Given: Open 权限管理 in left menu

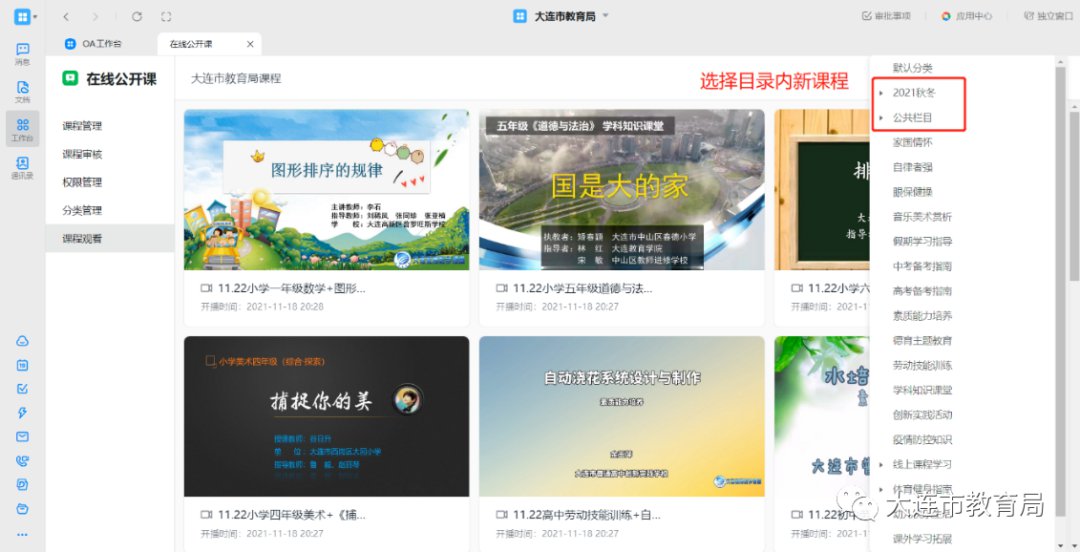Looking at the screenshot, I should [x=82, y=183].
